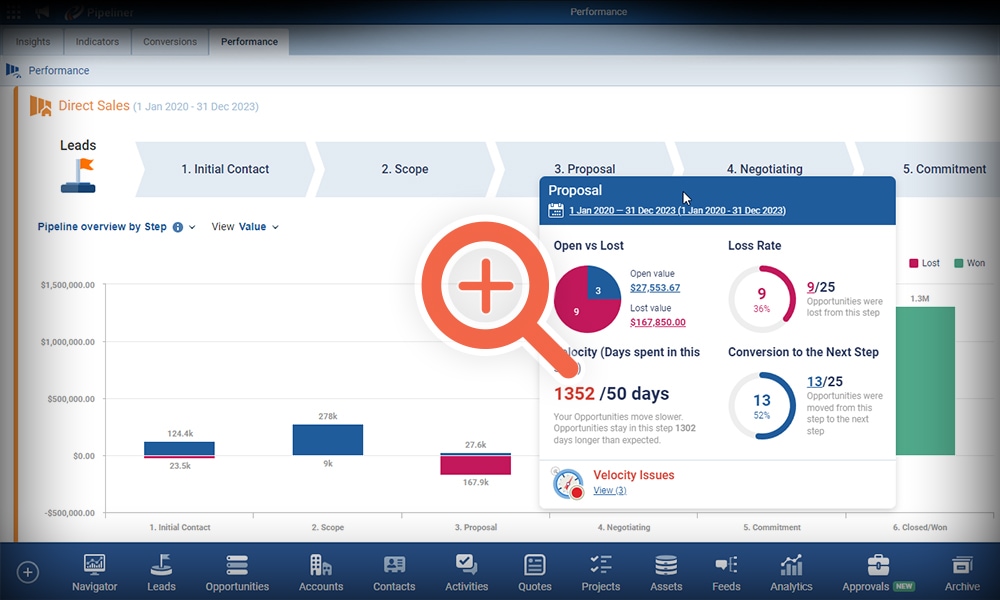Select the Leads icon in the bottom bar
Image resolution: width=1000 pixels, height=600 pixels.
click(161, 570)
